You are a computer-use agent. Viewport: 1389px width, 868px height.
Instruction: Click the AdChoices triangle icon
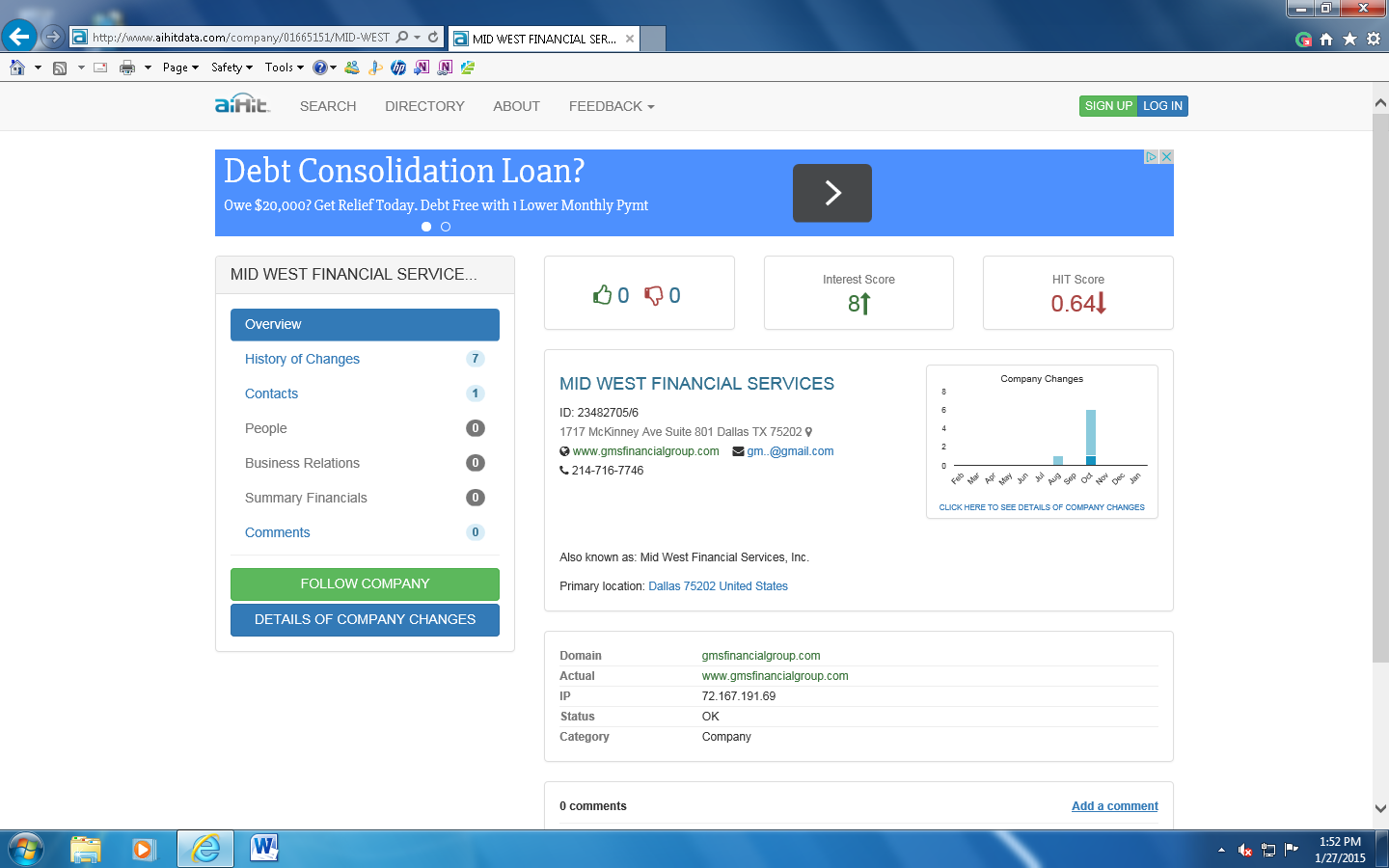(x=1151, y=156)
